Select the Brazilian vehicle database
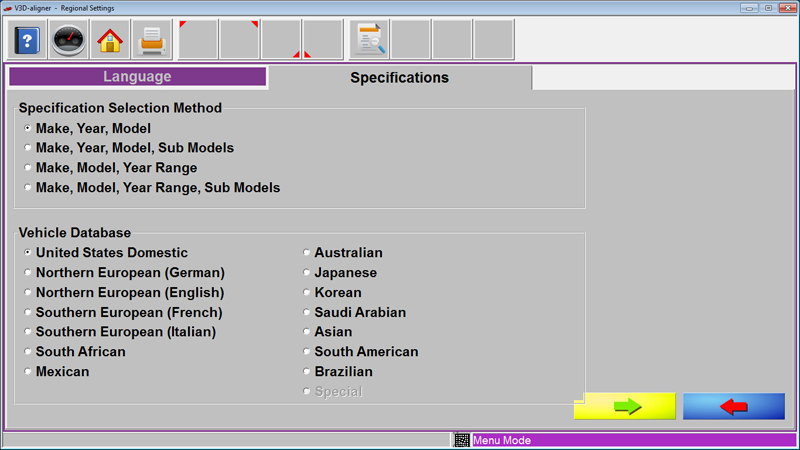 (x=338, y=371)
